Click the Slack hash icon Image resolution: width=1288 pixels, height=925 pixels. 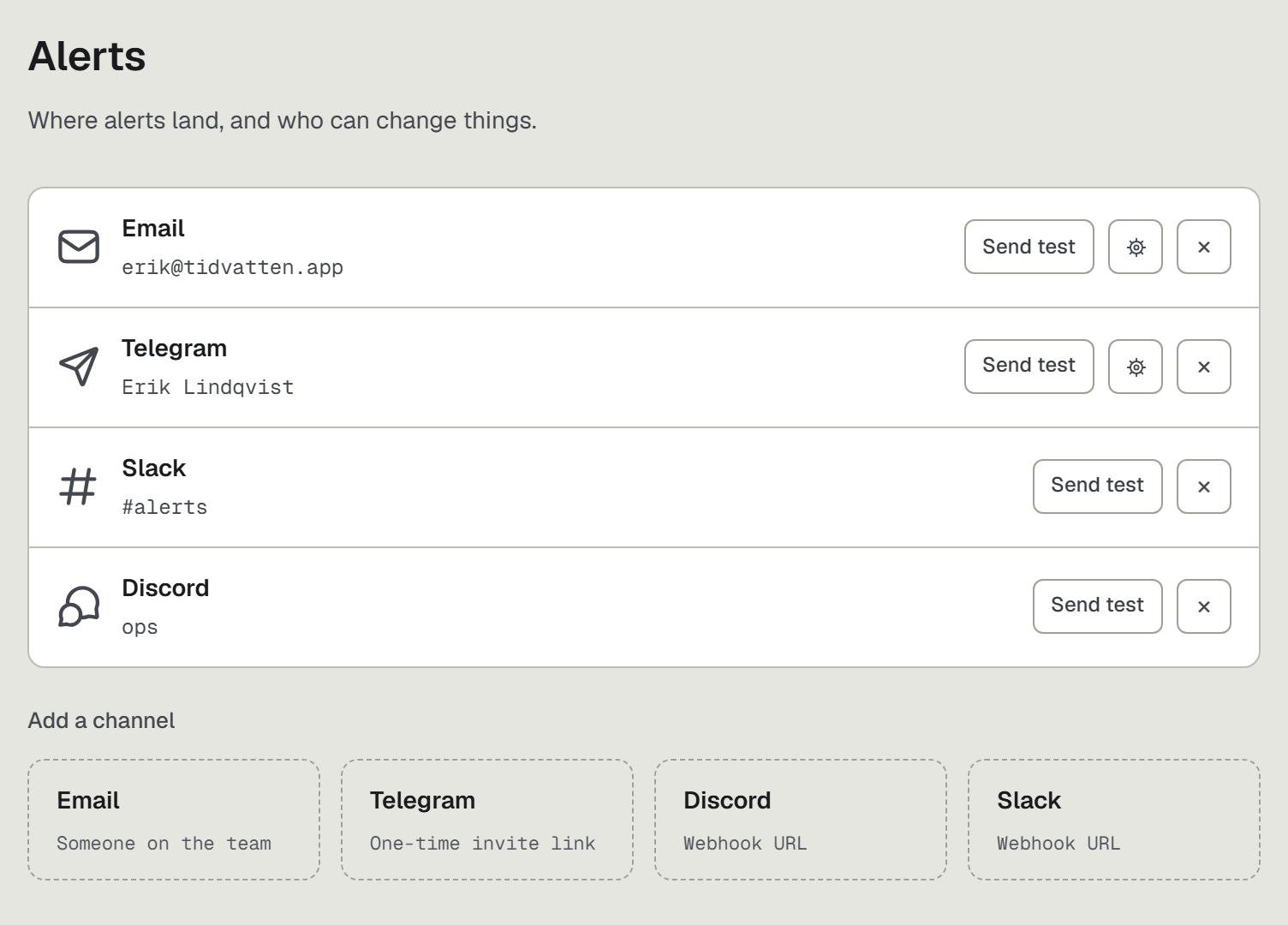coord(78,486)
